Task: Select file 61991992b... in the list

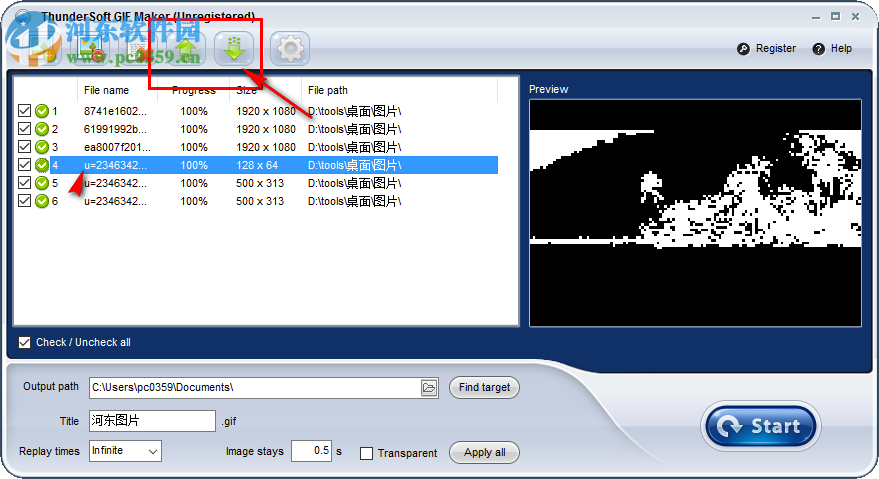Action: (115, 129)
